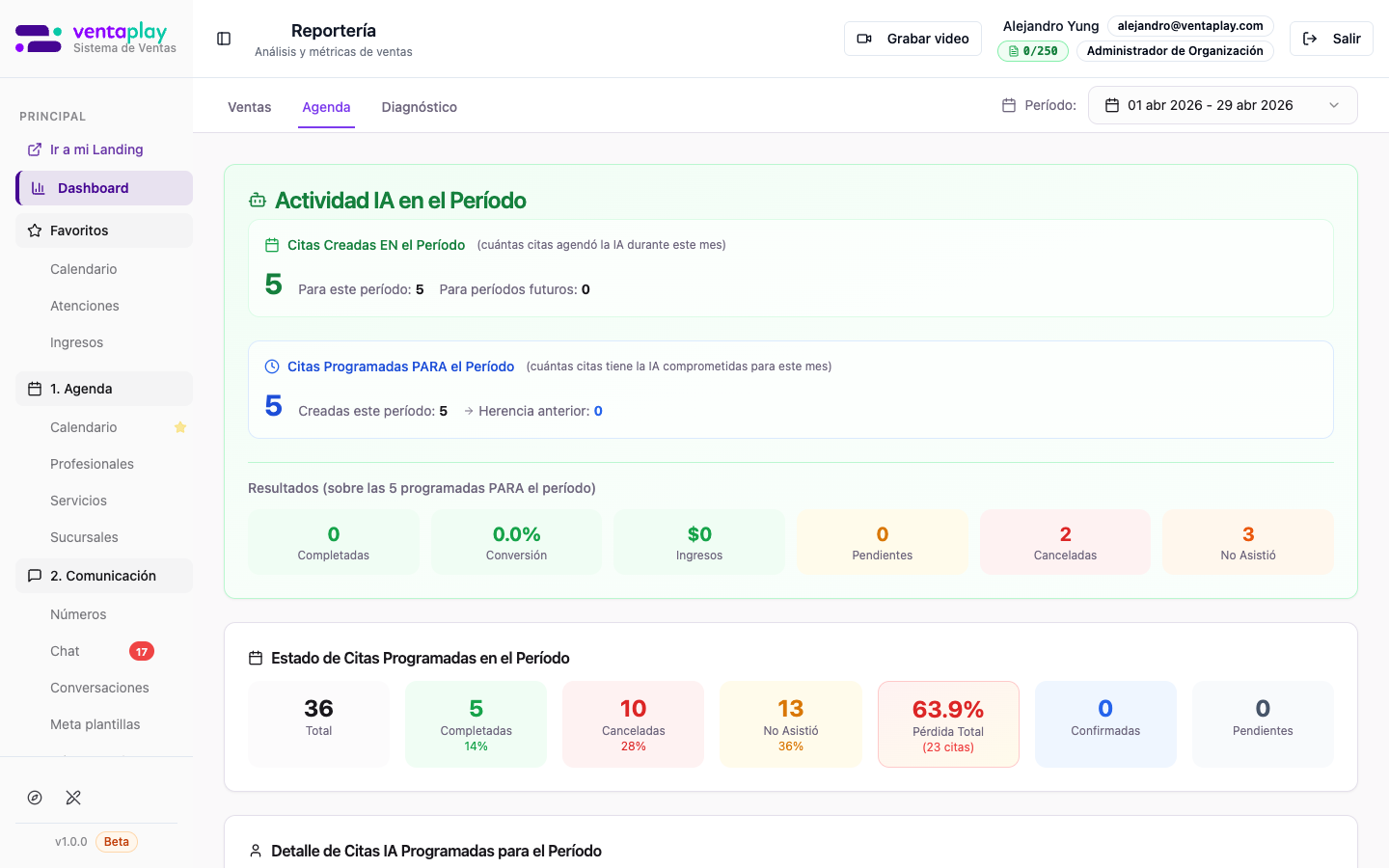The height and width of the screenshot is (868, 1389).
Task: Open the Ir a mi Landing link
Action: [95, 149]
